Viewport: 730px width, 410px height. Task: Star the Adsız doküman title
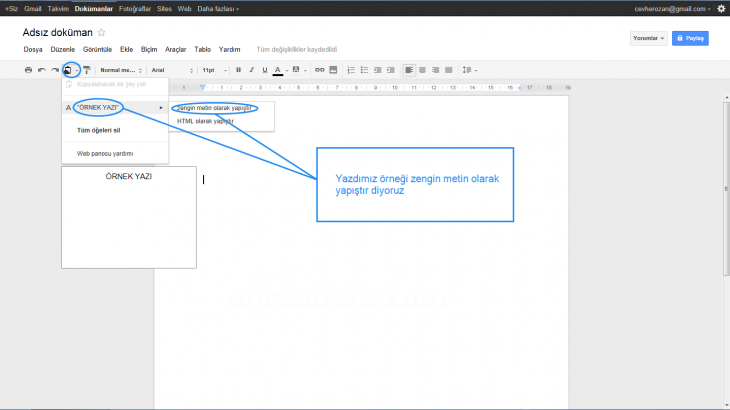click(101, 32)
